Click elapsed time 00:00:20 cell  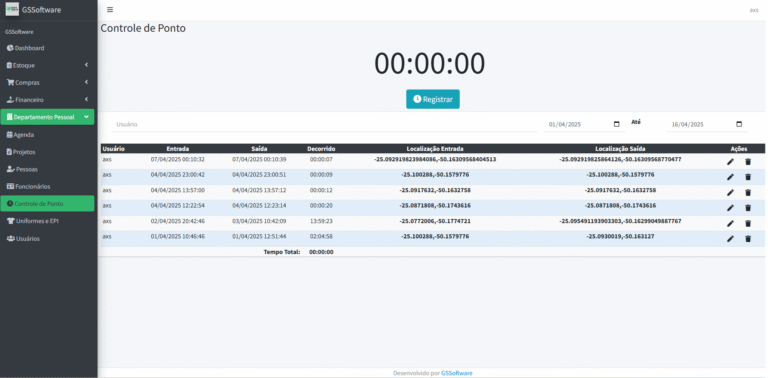[x=321, y=206]
